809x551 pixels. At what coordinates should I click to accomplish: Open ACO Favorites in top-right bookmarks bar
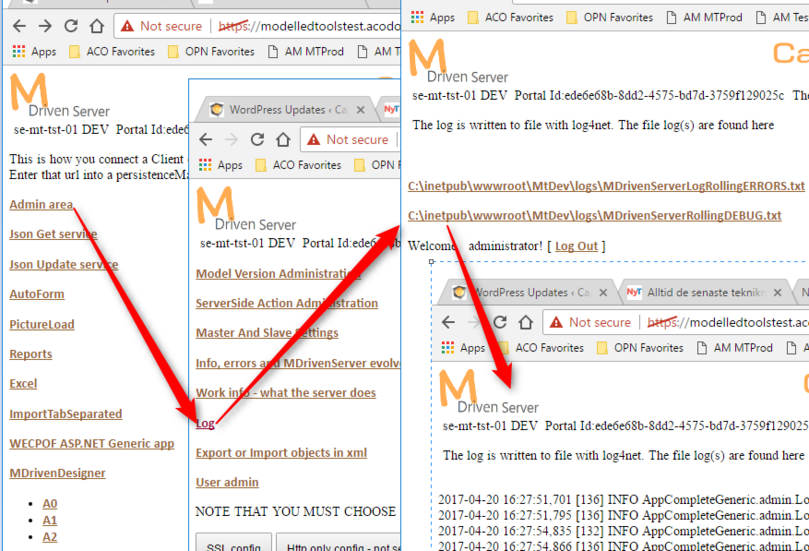pyautogui.click(x=510, y=18)
